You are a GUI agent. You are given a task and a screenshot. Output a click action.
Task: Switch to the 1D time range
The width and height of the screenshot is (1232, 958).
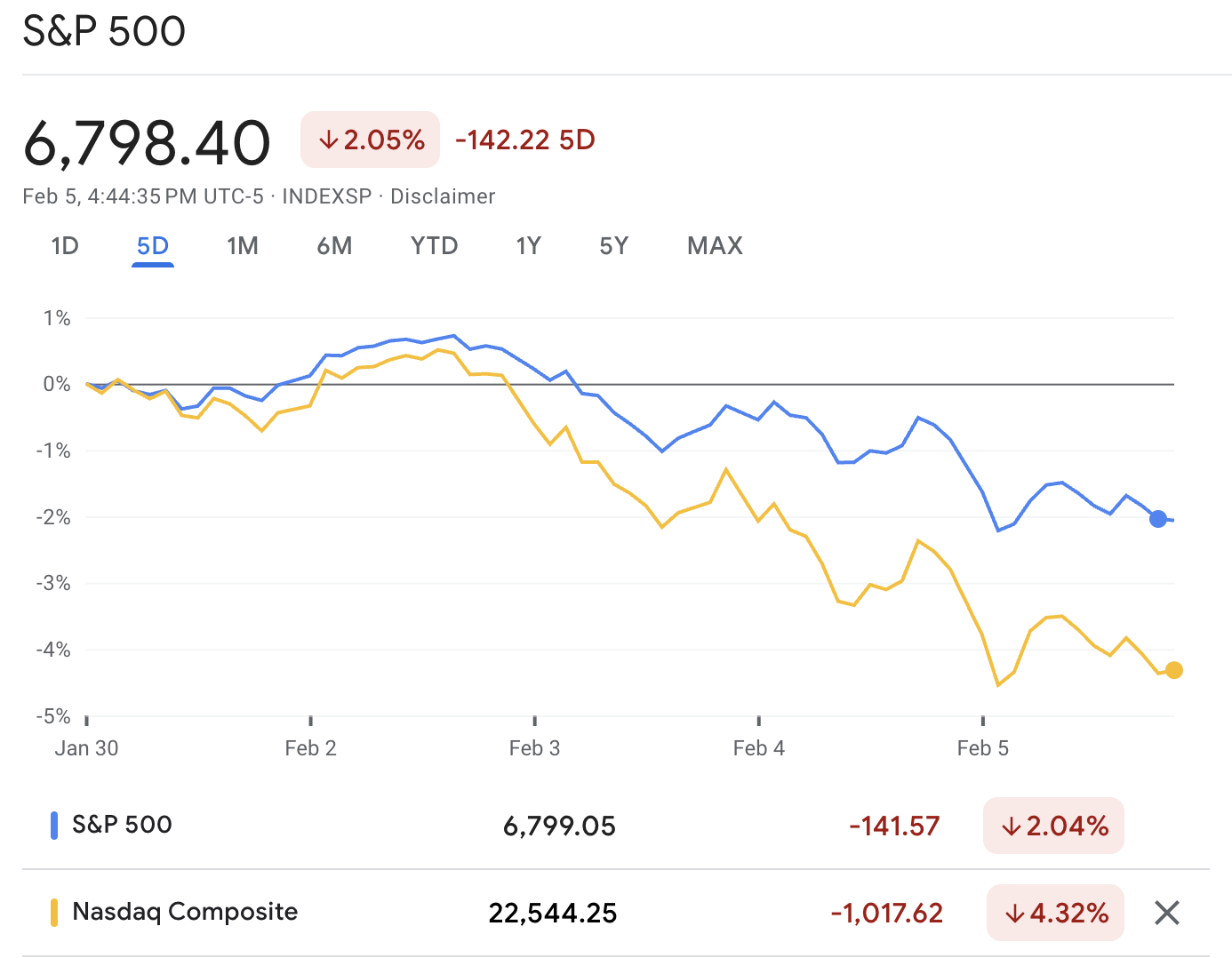(x=64, y=246)
